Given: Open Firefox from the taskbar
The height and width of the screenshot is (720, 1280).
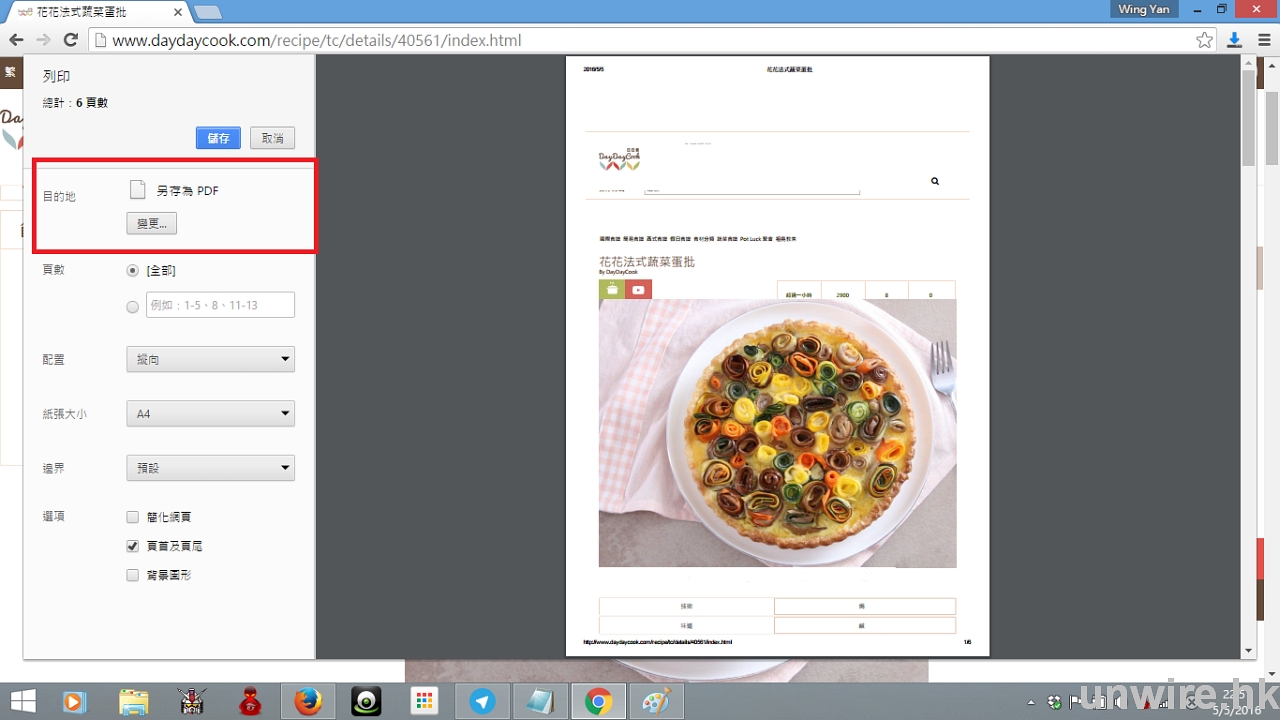Looking at the screenshot, I should [308, 702].
